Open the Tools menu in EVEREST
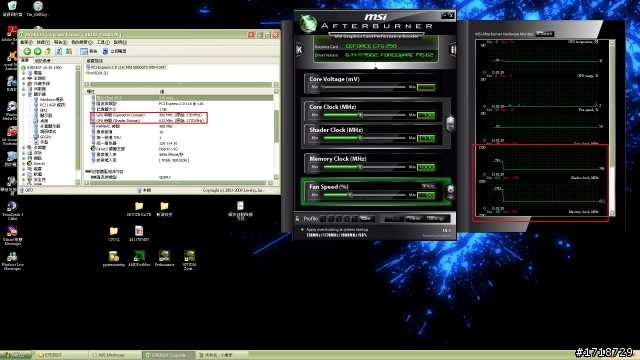This screenshot has width=640, height=360. point(103,42)
